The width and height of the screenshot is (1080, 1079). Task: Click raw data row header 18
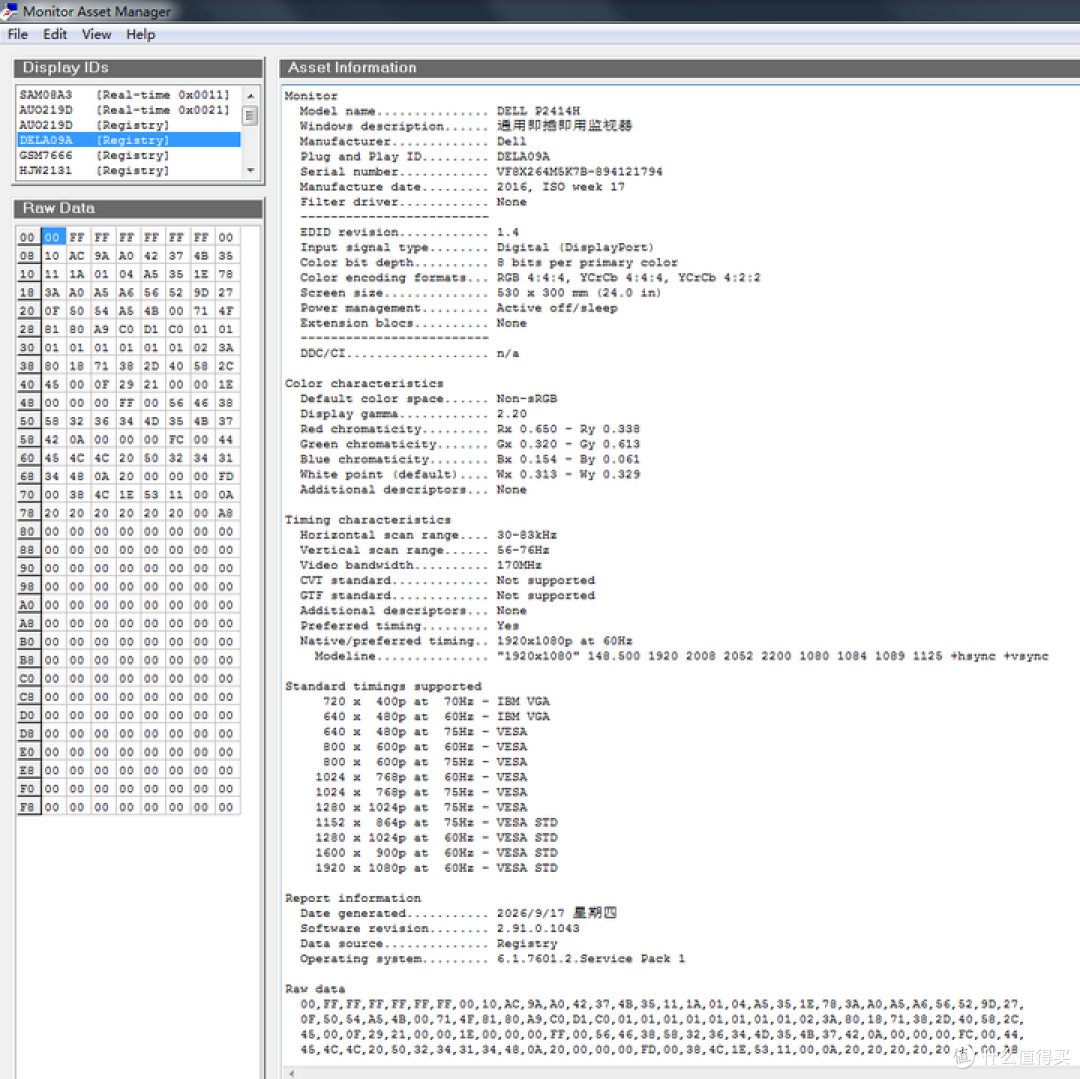pos(28,293)
